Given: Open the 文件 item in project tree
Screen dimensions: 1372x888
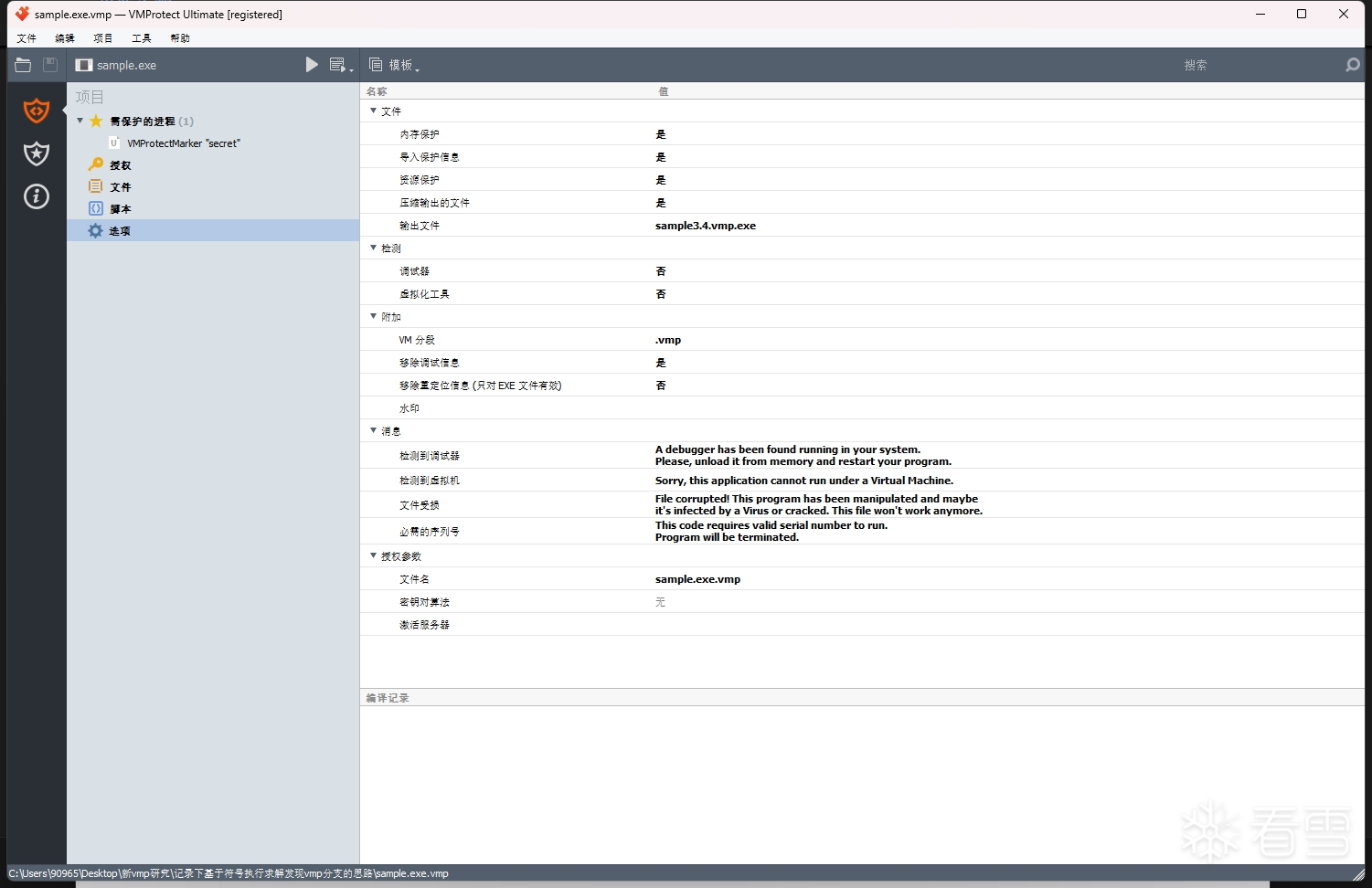Looking at the screenshot, I should click(x=121, y=187).
